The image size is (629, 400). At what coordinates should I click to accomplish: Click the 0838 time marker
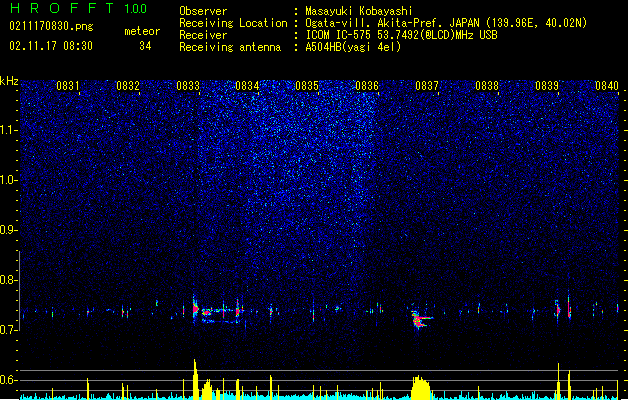(487, 86)
